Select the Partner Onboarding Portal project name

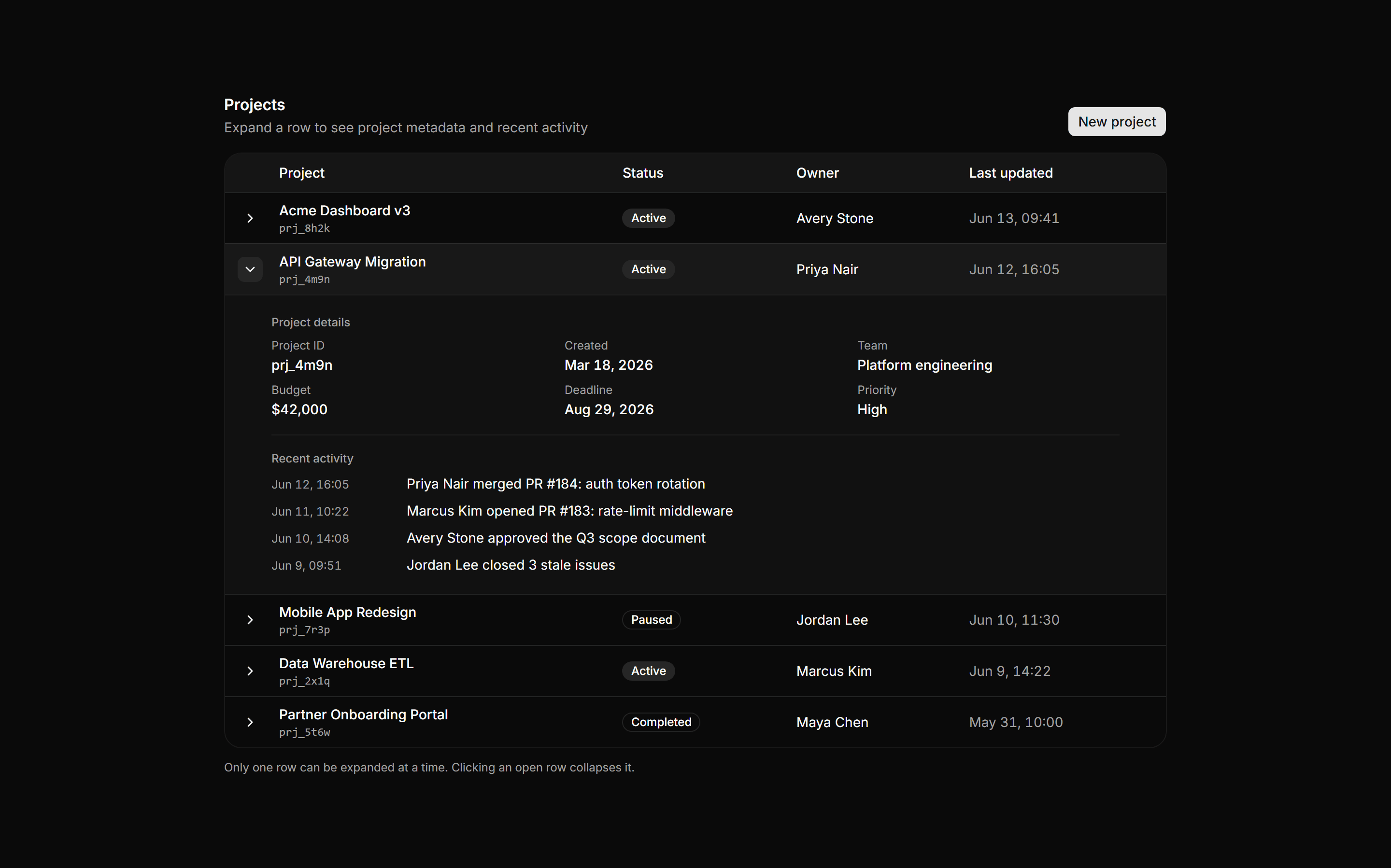tap(364, 714)
